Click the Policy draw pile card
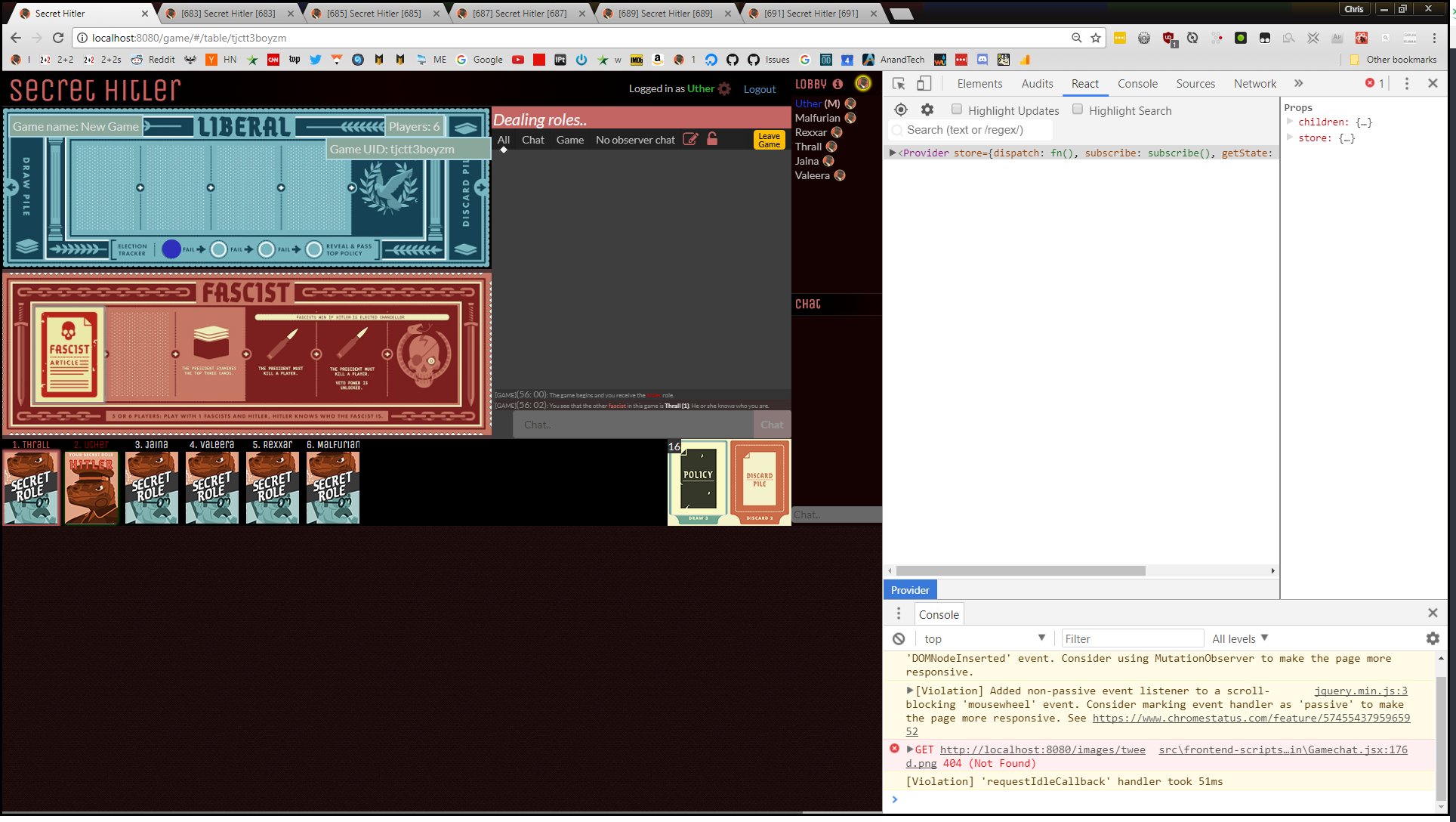The image size is (1456, 822). coord(699,481)
